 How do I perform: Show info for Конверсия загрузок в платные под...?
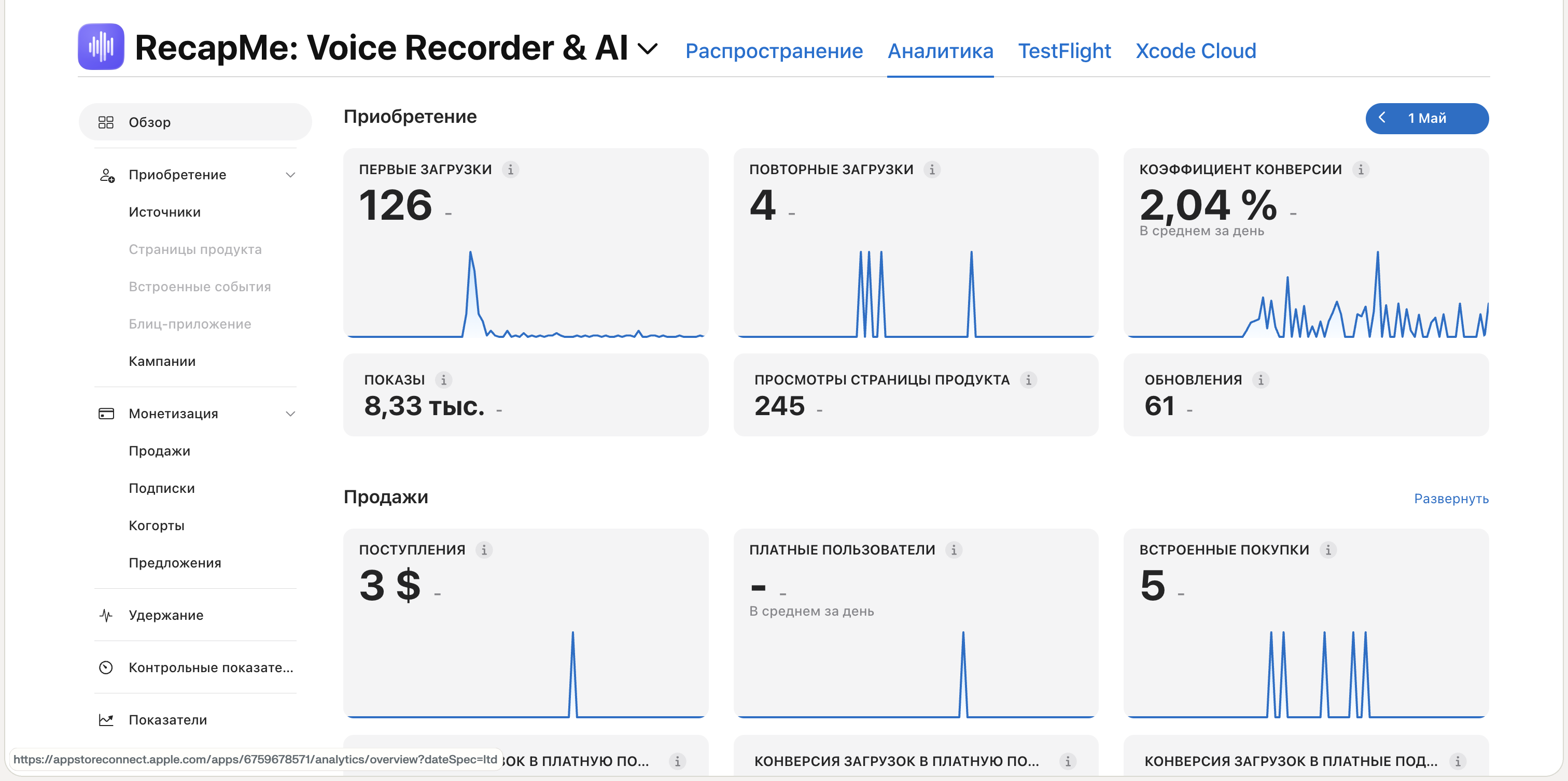click(1458, 761)
